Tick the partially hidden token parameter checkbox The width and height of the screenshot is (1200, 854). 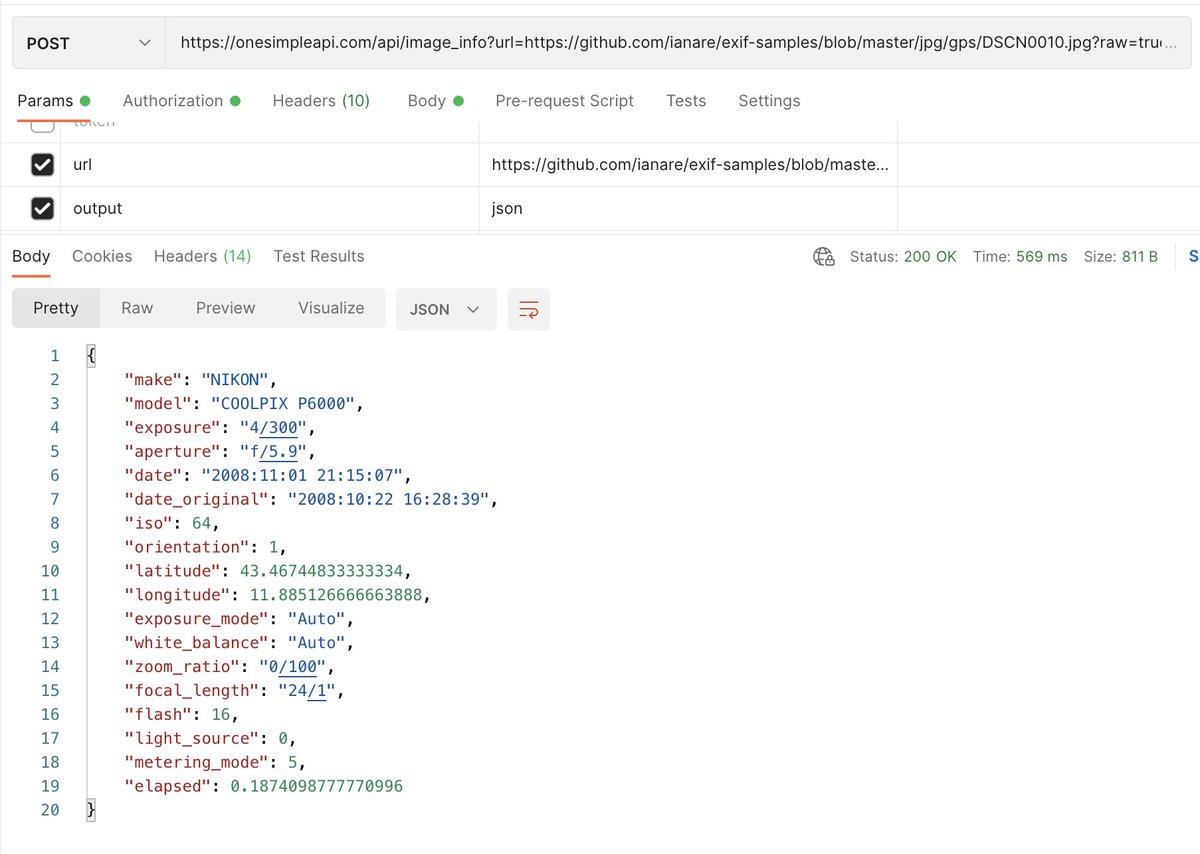pyautogui.click(x=42, y=125)
